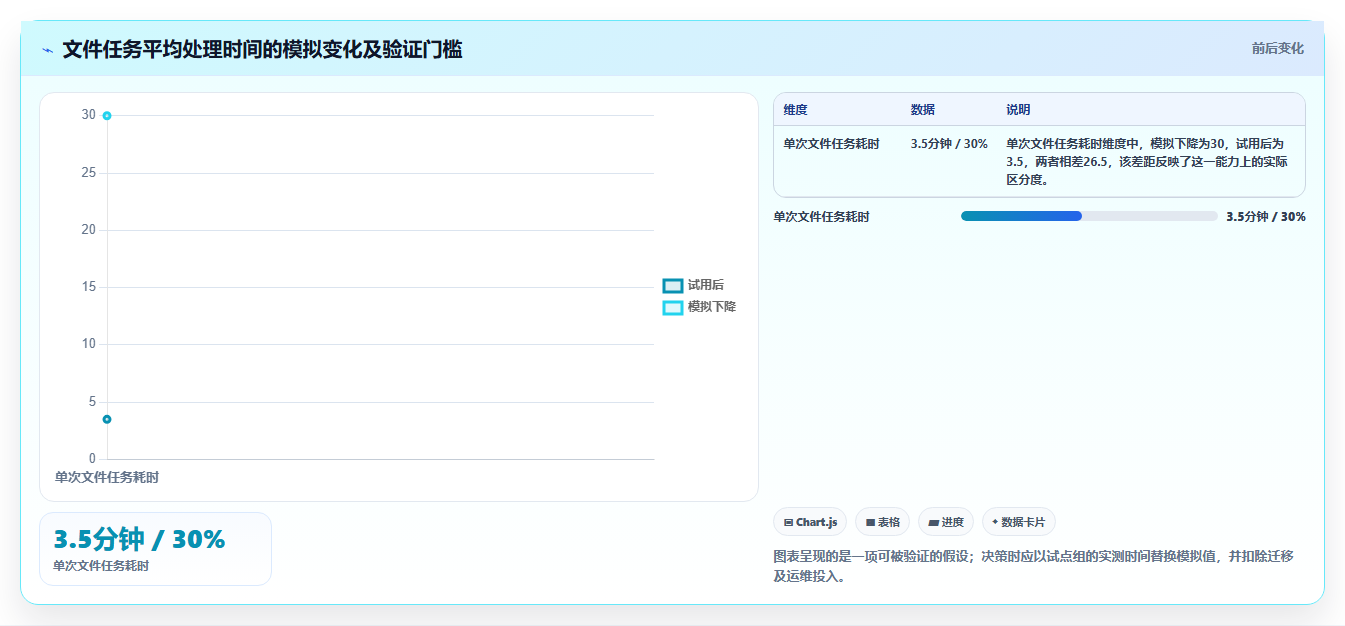Select the 数据卡片 tag
1345x626 pixels.
(1019, 522)
